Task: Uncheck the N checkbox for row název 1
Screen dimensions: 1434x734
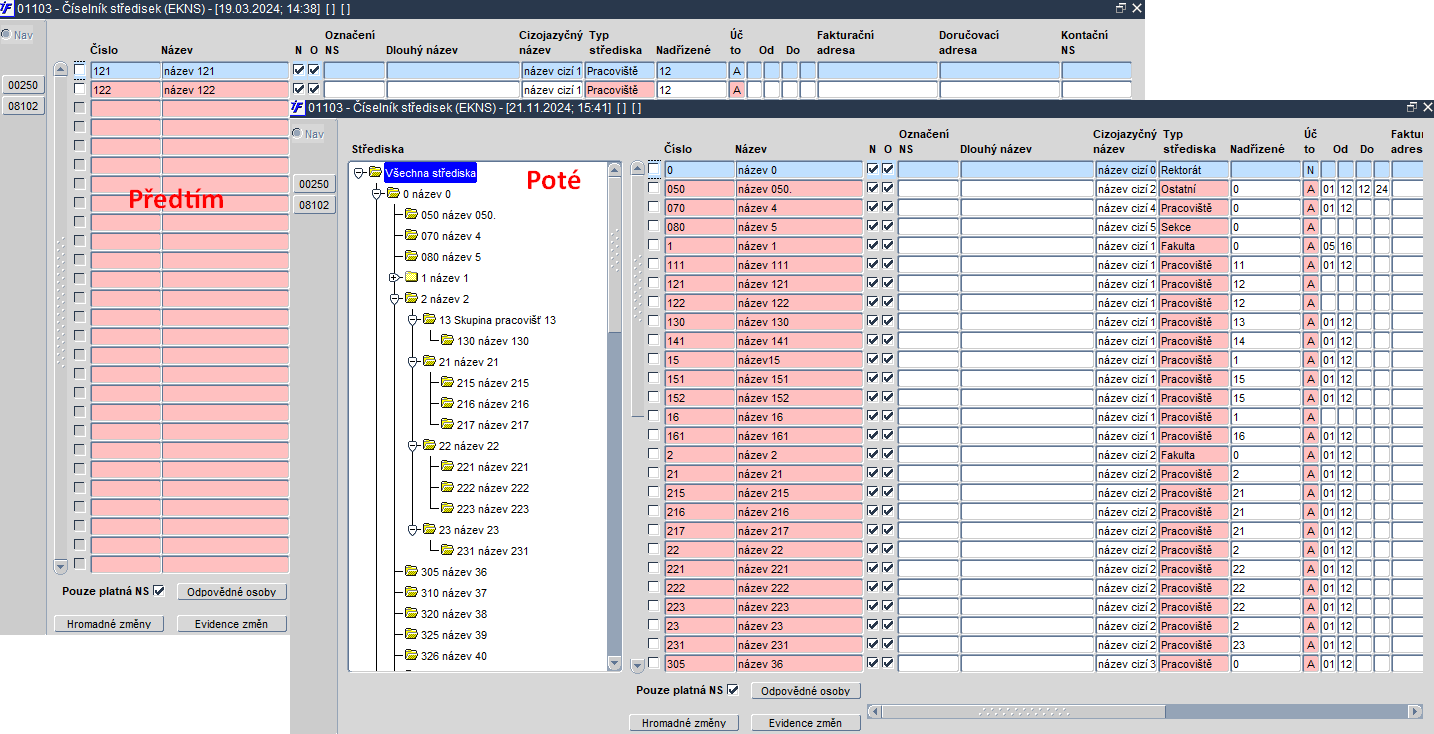Action: (872, 246)
